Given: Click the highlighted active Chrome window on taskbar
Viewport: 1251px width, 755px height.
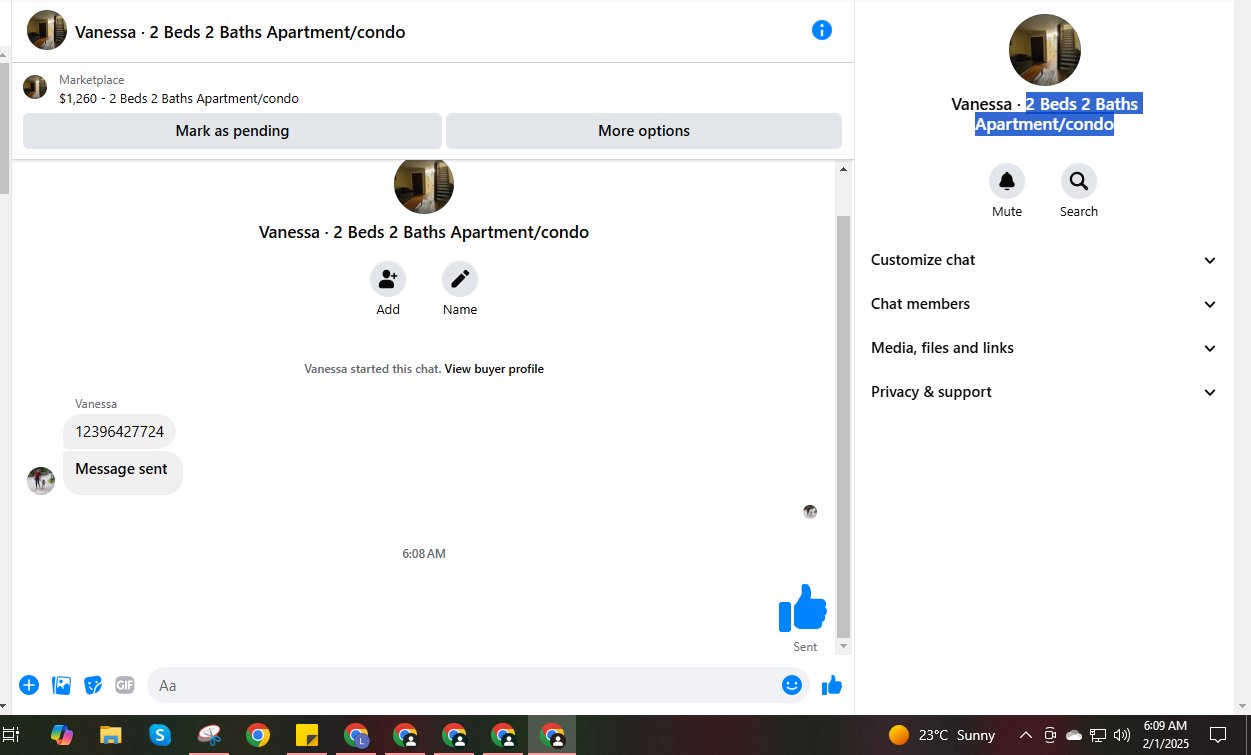Looking at the screenshot, I should point(552,735).
